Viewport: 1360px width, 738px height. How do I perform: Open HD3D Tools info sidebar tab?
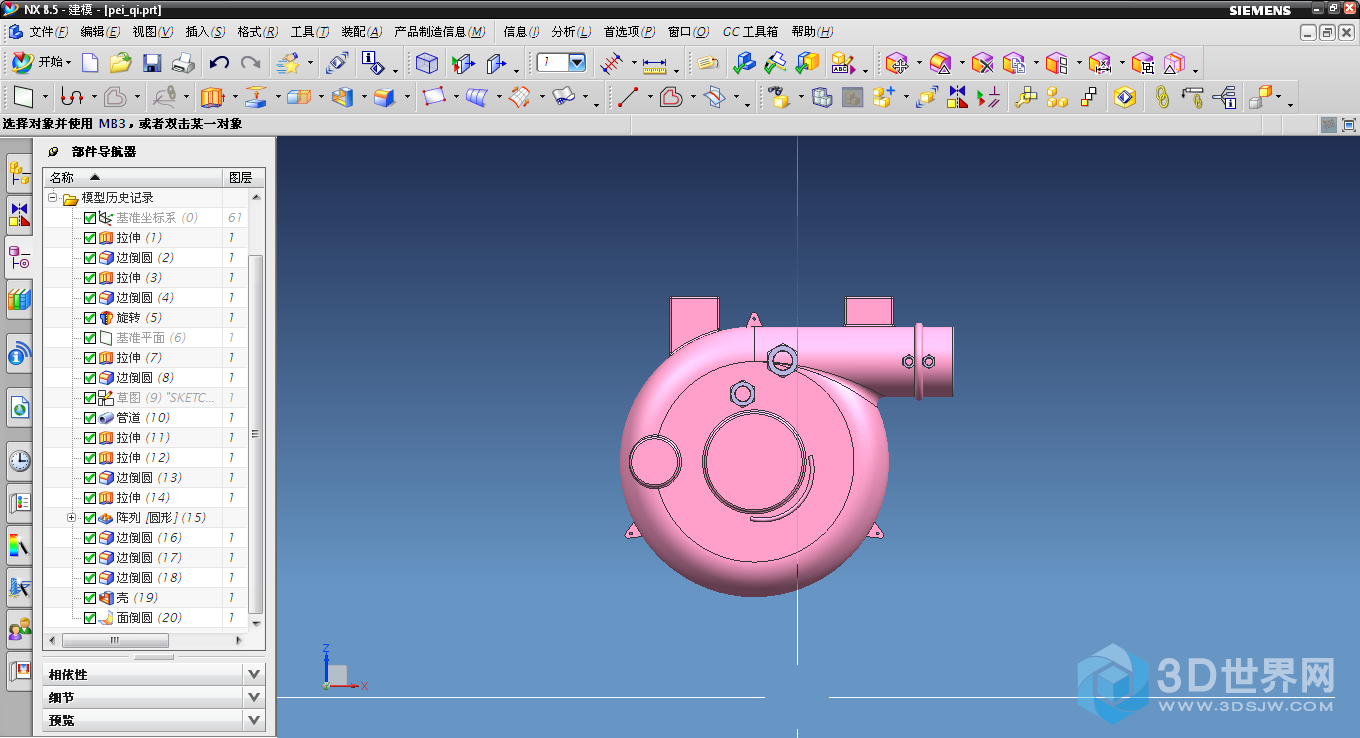click(19, 353)
